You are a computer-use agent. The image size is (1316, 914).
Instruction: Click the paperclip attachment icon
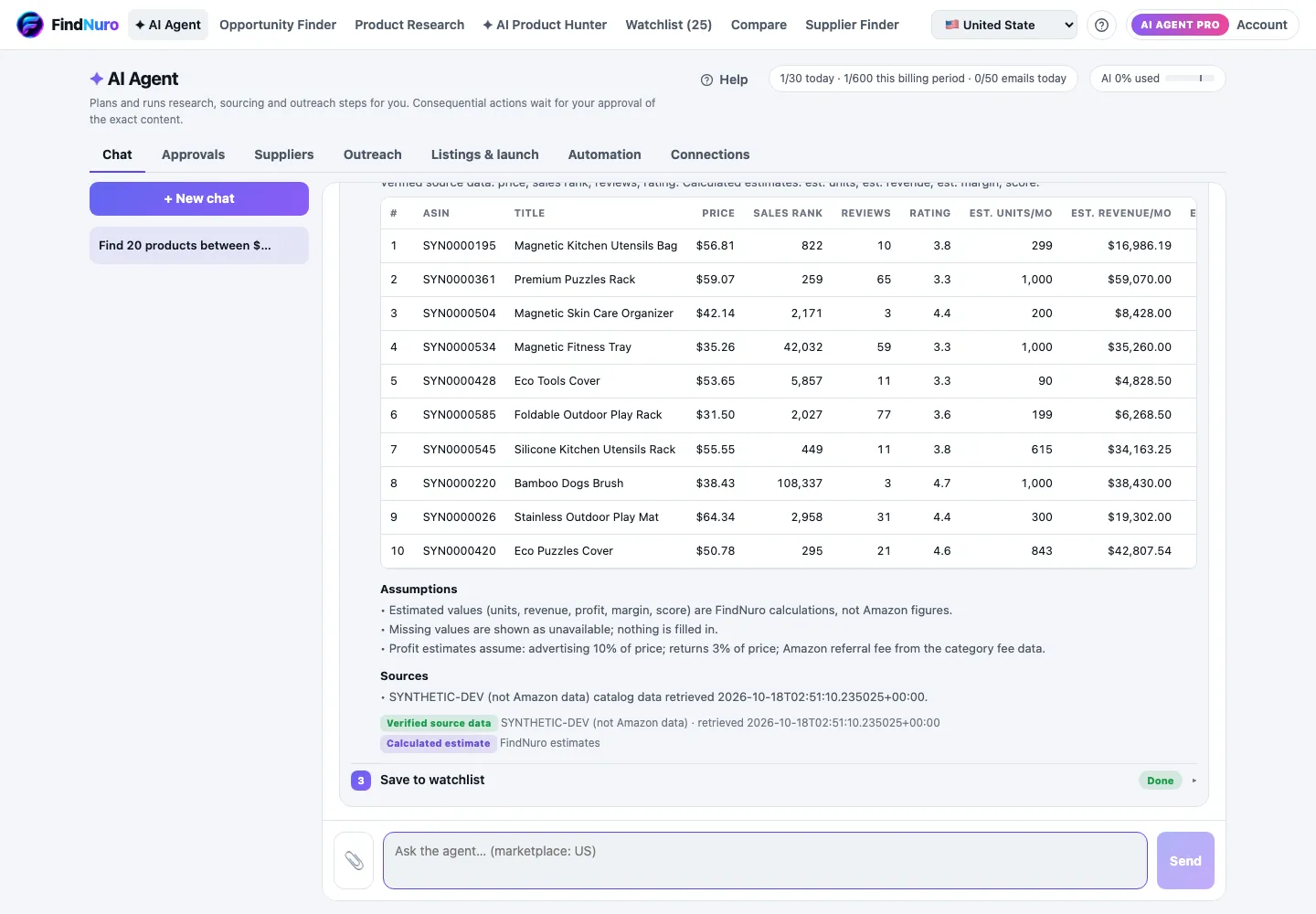click(354, 860)
